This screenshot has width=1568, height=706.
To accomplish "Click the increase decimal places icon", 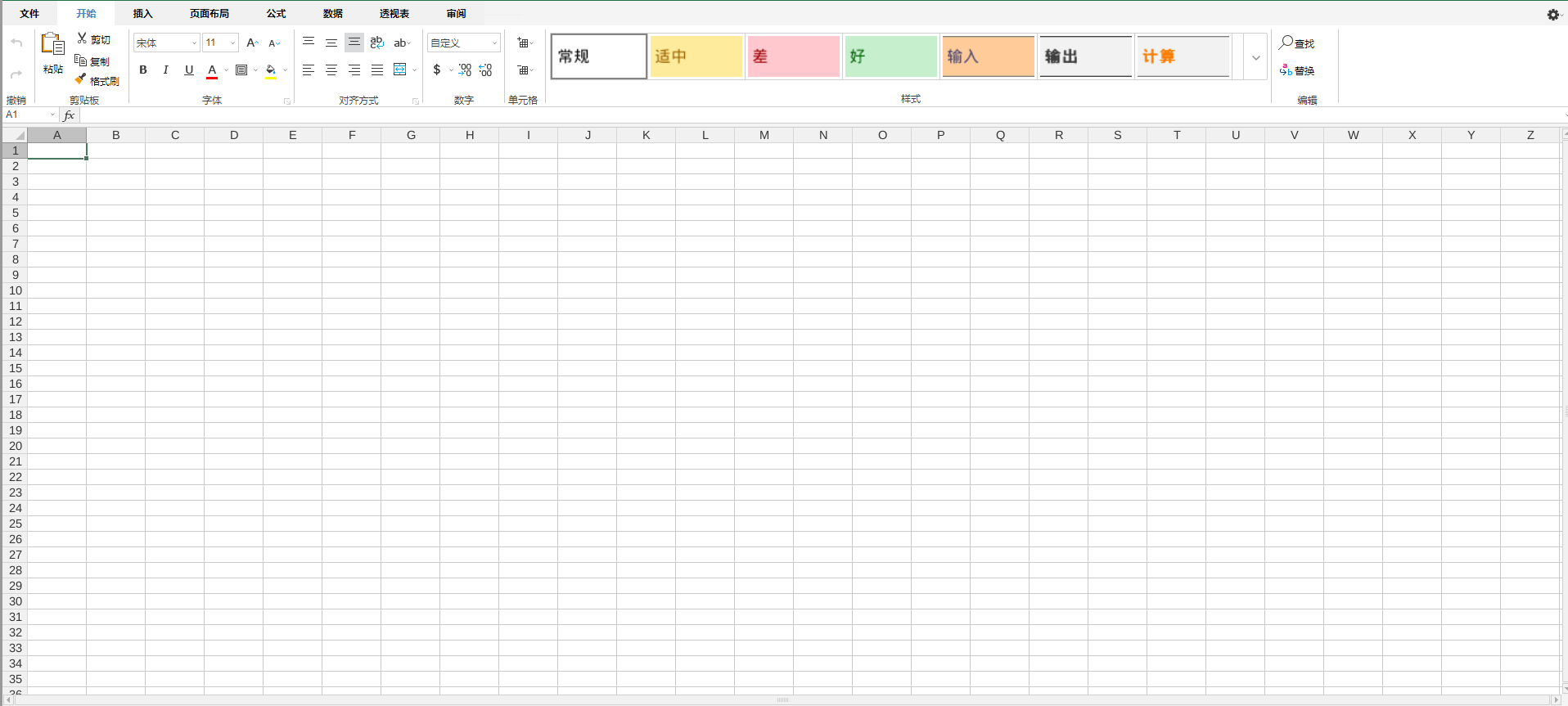I will pyautogui.click(x=465, y=70).
